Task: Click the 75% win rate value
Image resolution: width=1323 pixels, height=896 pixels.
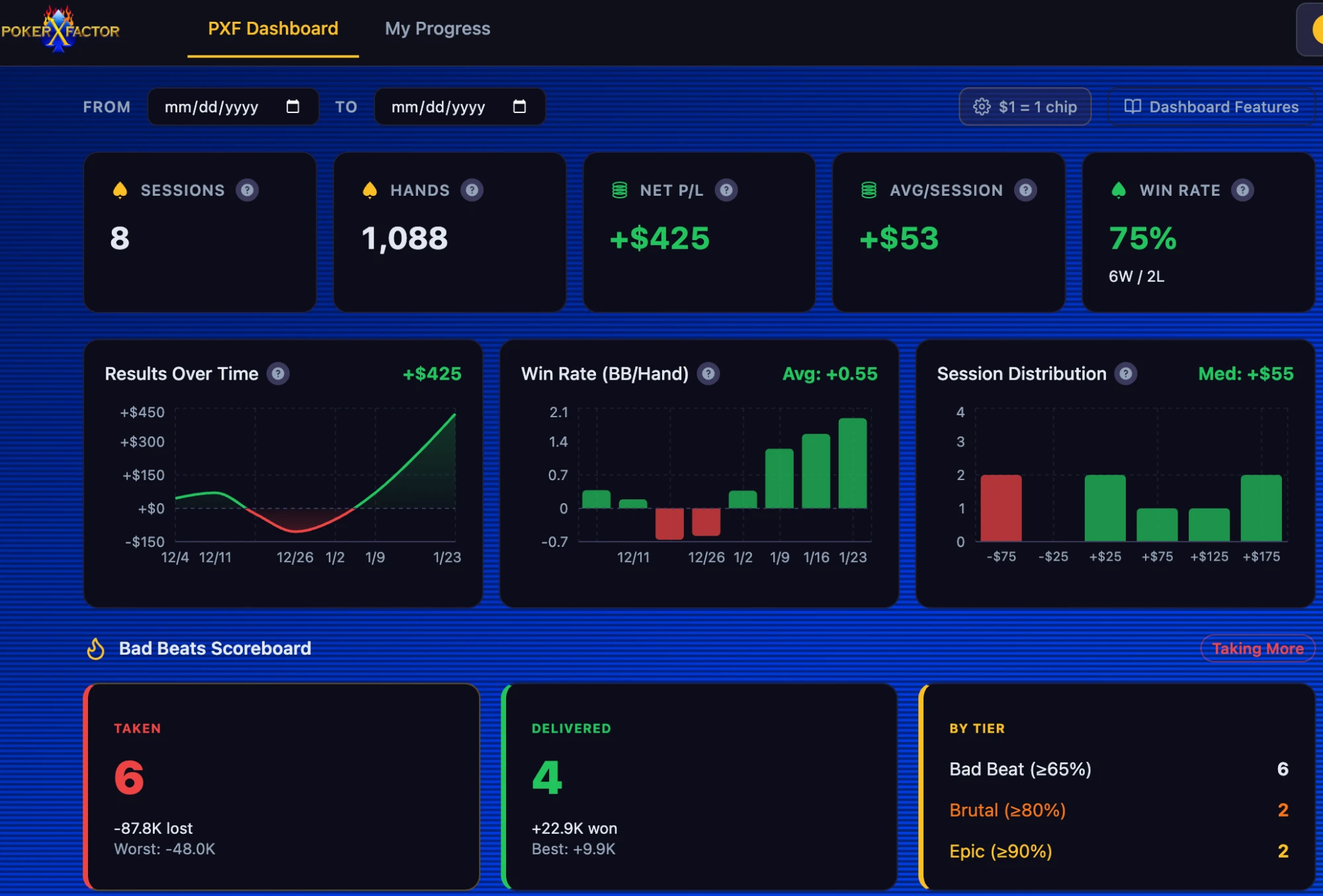Action: pos(1143,238)
